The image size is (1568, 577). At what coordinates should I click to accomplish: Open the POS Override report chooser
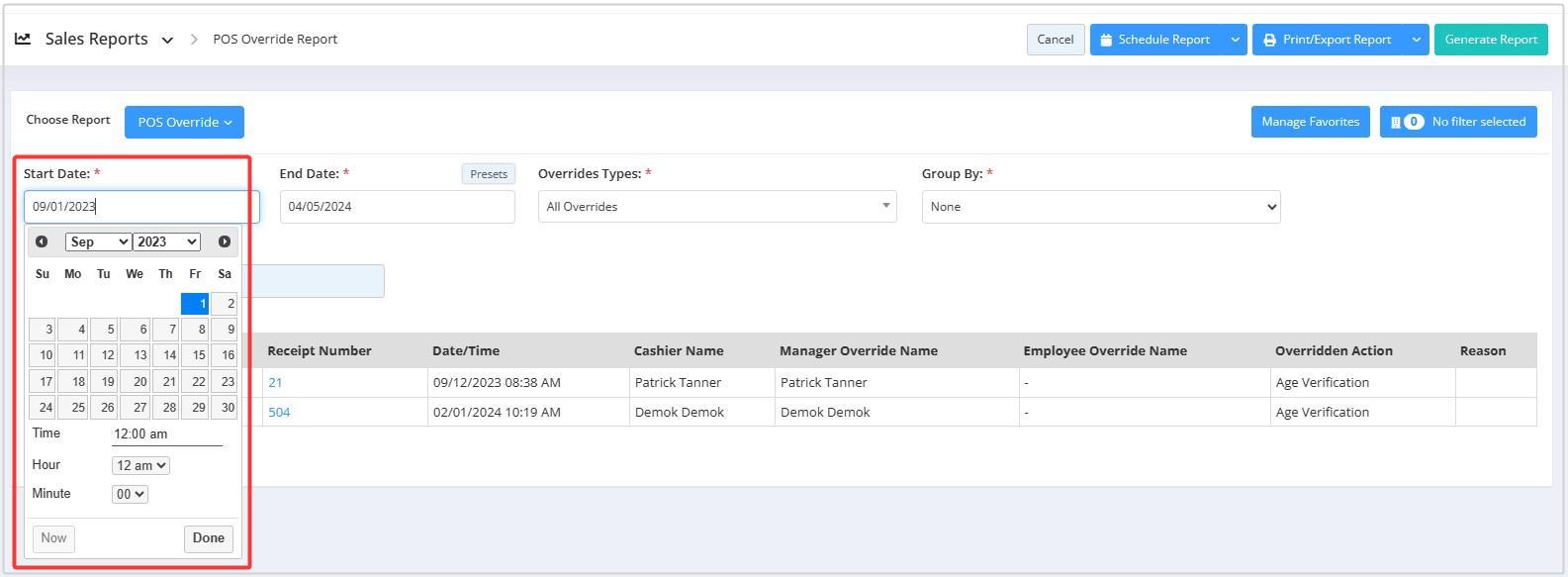(x=184, y=122)
